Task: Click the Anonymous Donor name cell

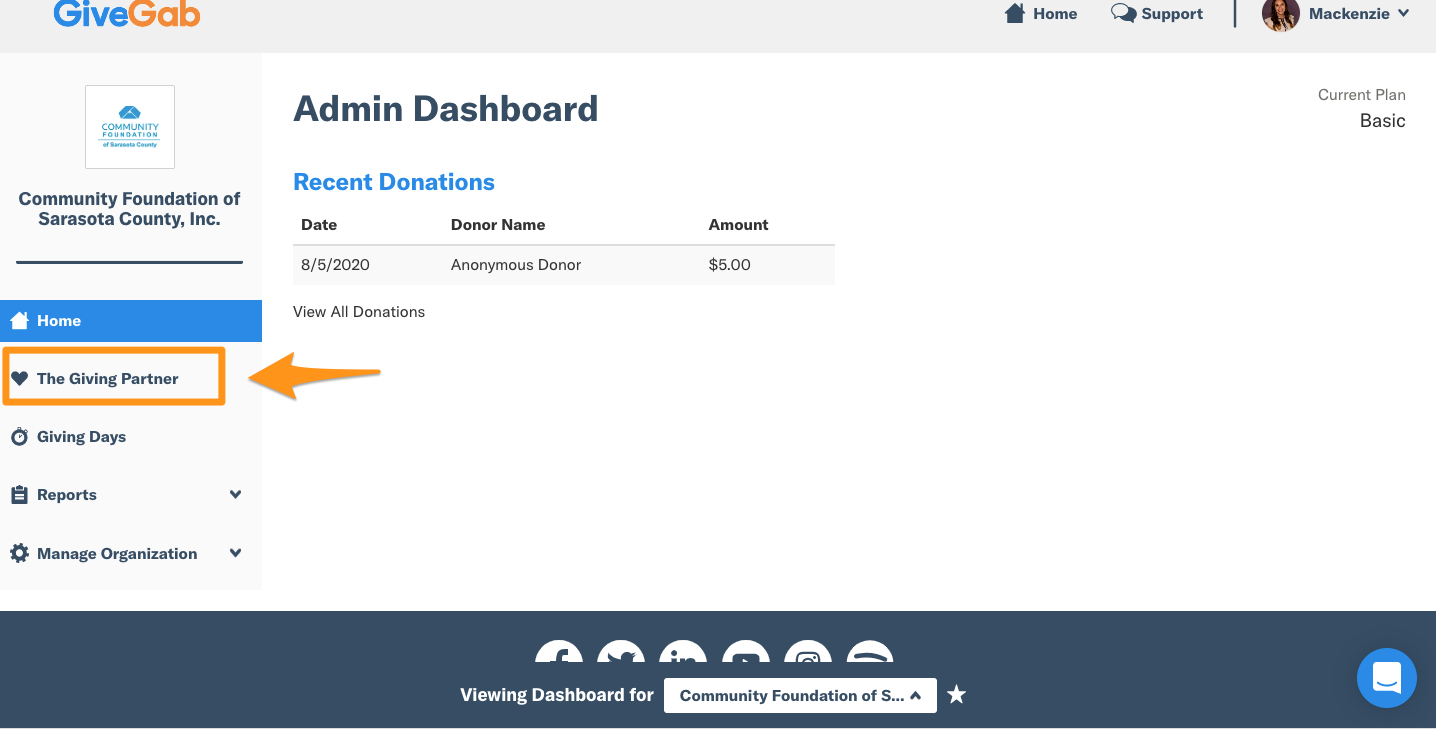Action: [x=516, y=265]
